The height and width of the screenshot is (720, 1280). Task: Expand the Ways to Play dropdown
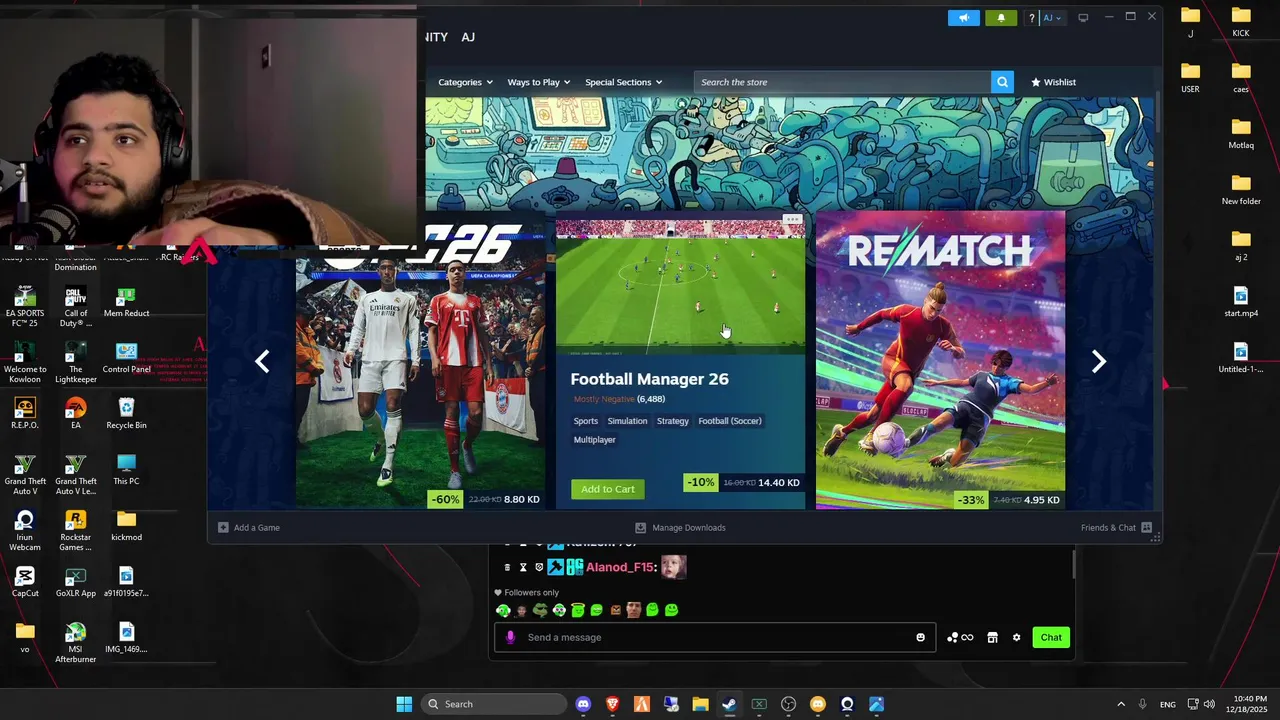coord(539,82)
